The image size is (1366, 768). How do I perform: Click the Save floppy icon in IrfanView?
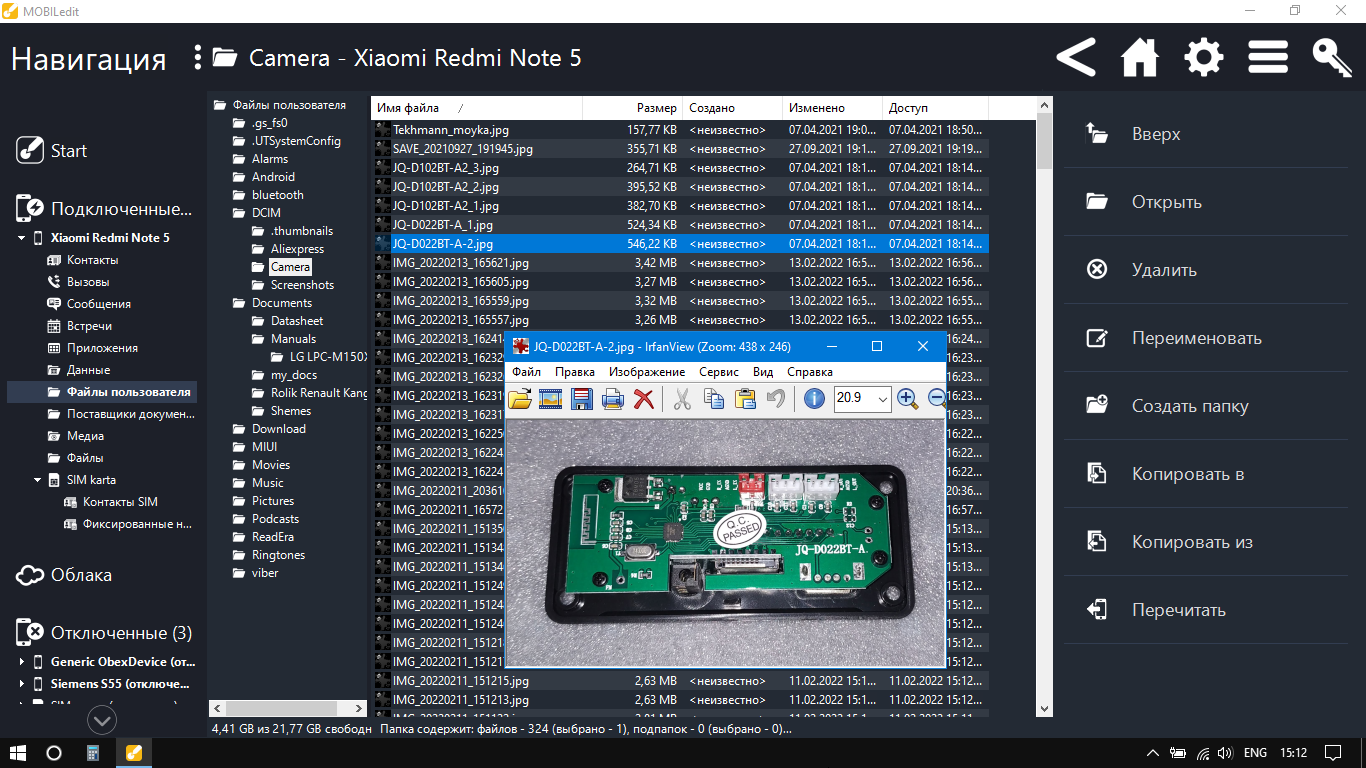tap(582, 399)
